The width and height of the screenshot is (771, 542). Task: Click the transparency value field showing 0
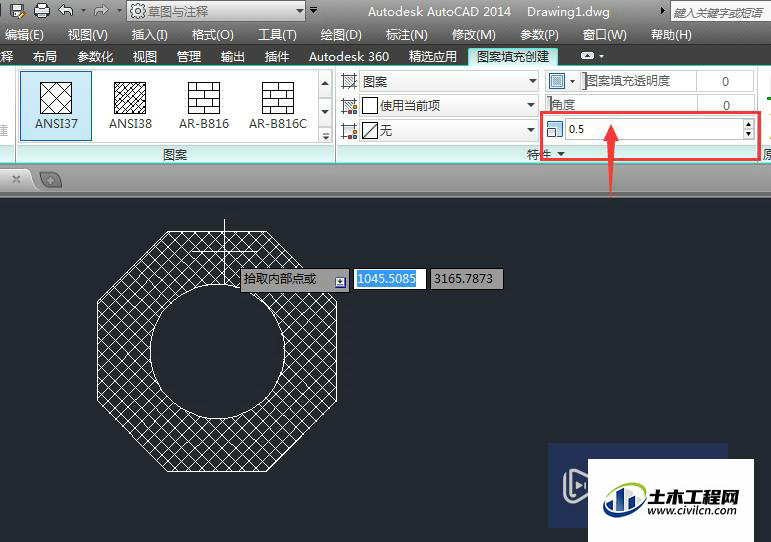point(725,81)
